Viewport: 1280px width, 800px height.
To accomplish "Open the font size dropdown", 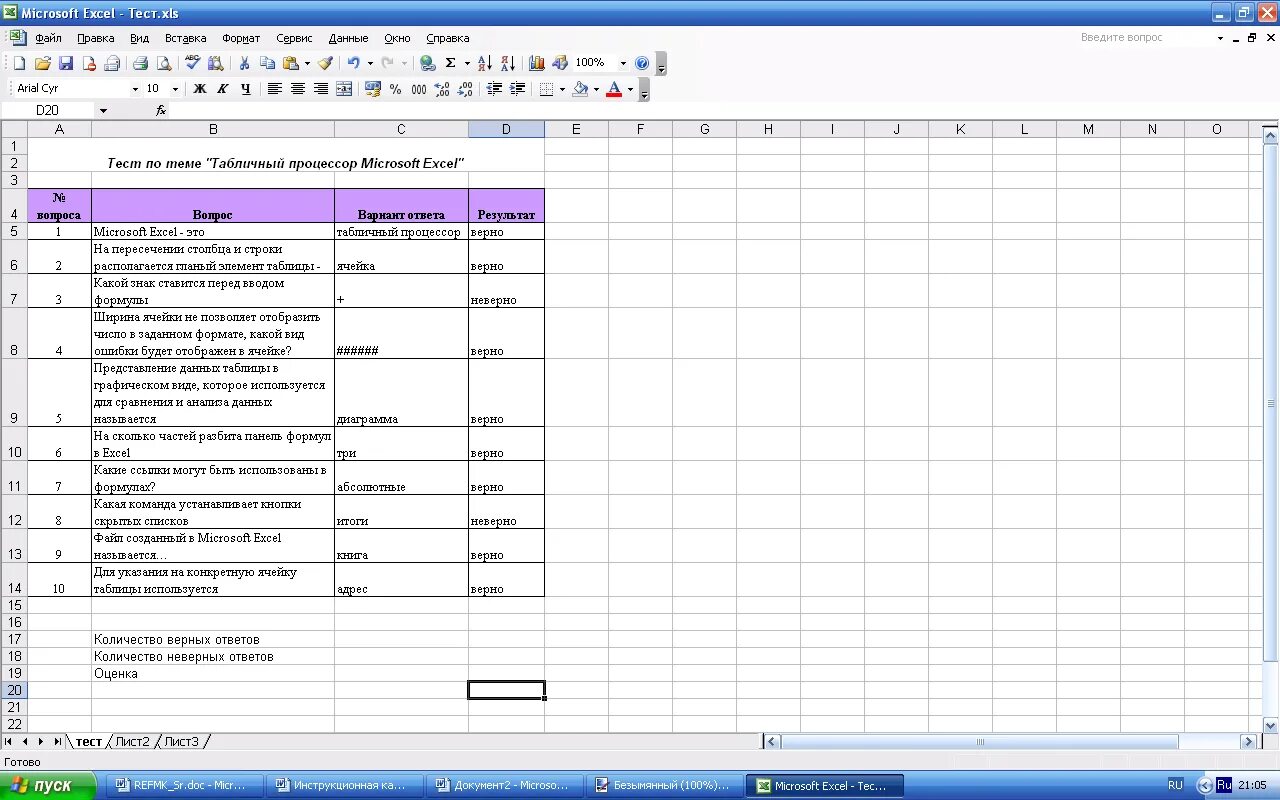I will click(175, 89).
